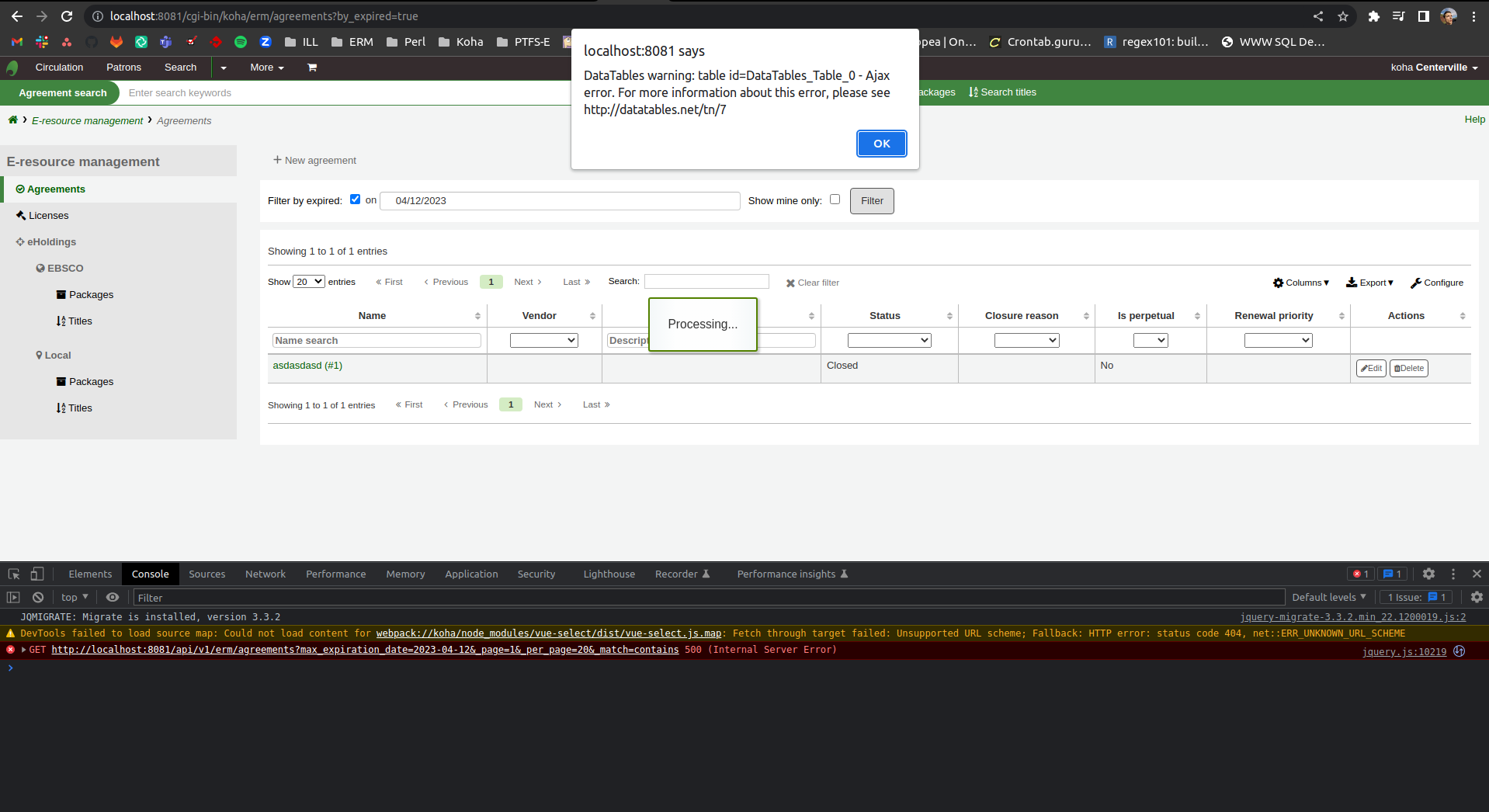Open the Columns visibility dropdown
The image size is (1489, 812).
click(x=1301, y=283)
